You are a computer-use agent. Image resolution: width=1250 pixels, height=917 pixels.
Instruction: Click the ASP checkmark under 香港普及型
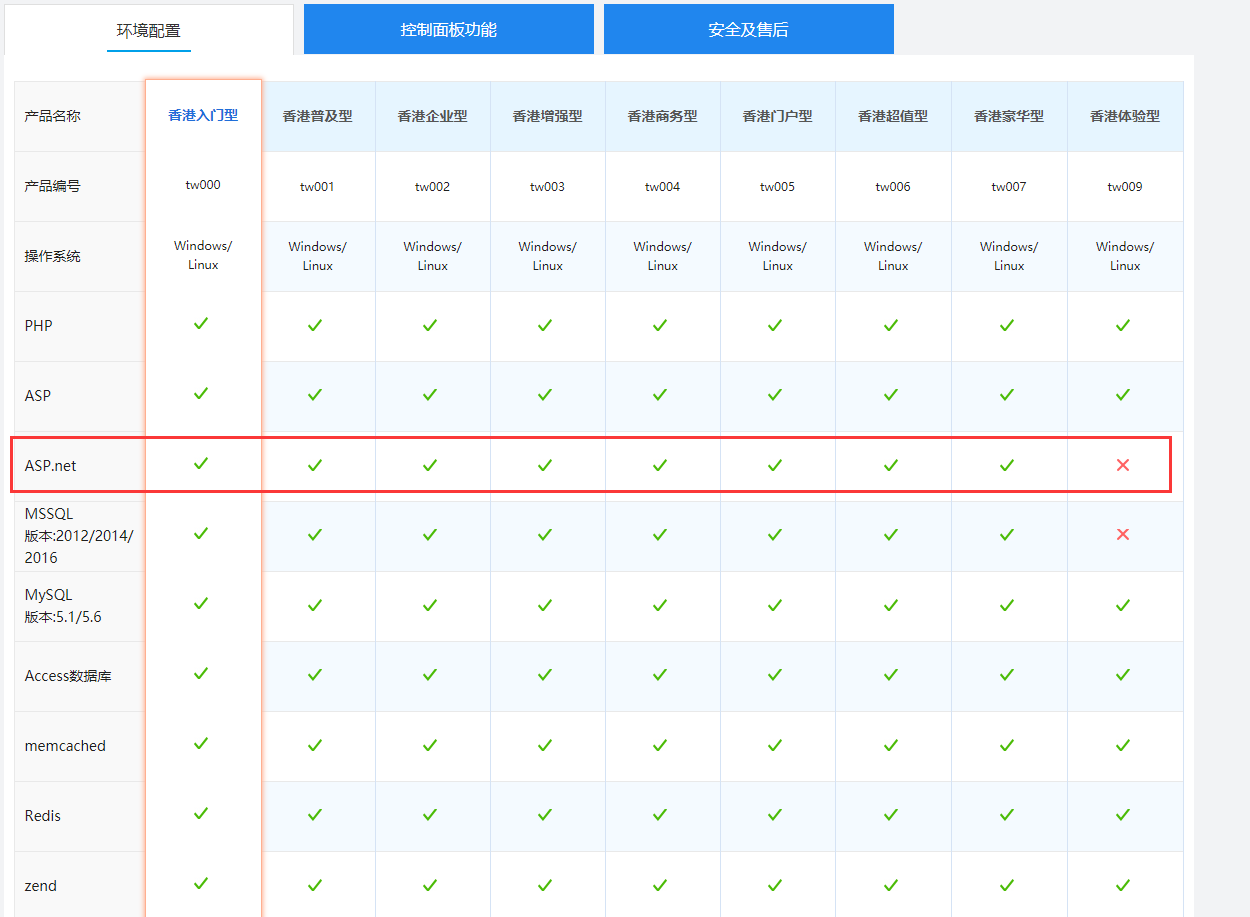tap(315, 394)
